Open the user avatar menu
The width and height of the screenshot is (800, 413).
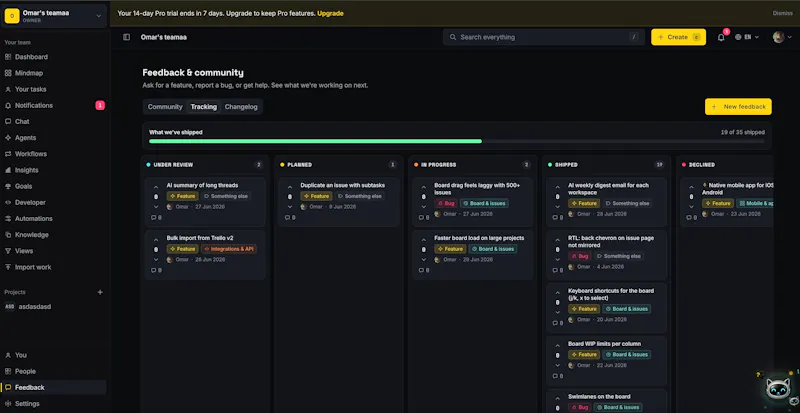point(782,37)
